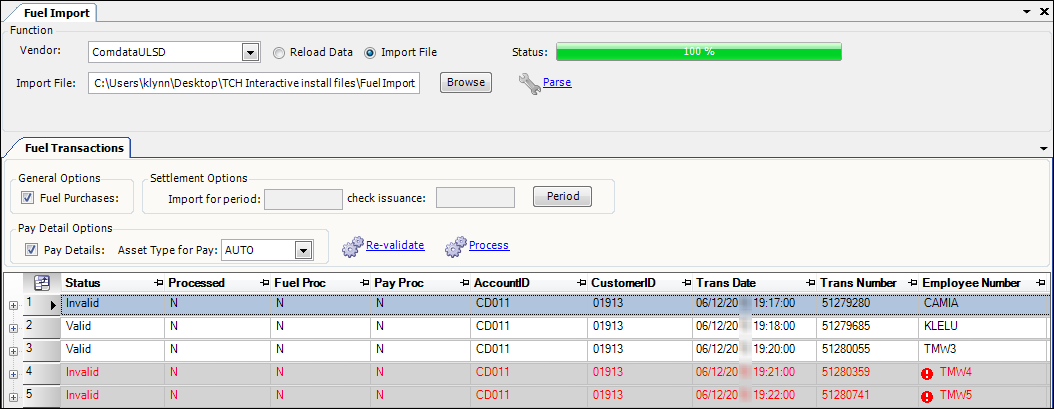The image size is (1054, 409).
Task: Click the Import File path field
Action: click(x=255, y=83)
